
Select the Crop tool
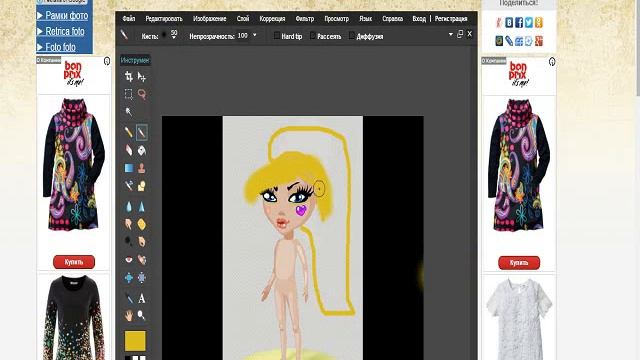tap(129, 77)
